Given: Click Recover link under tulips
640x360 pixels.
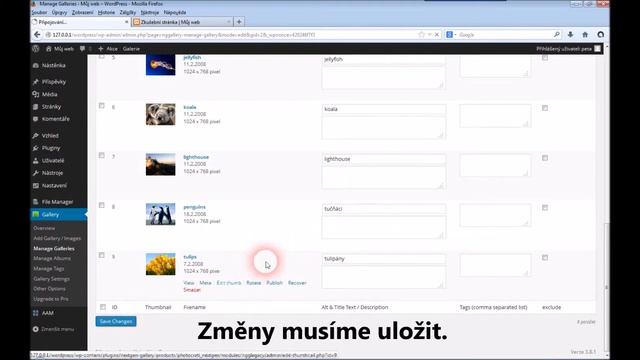Looking at the screenshot, I should click(297, 282).
